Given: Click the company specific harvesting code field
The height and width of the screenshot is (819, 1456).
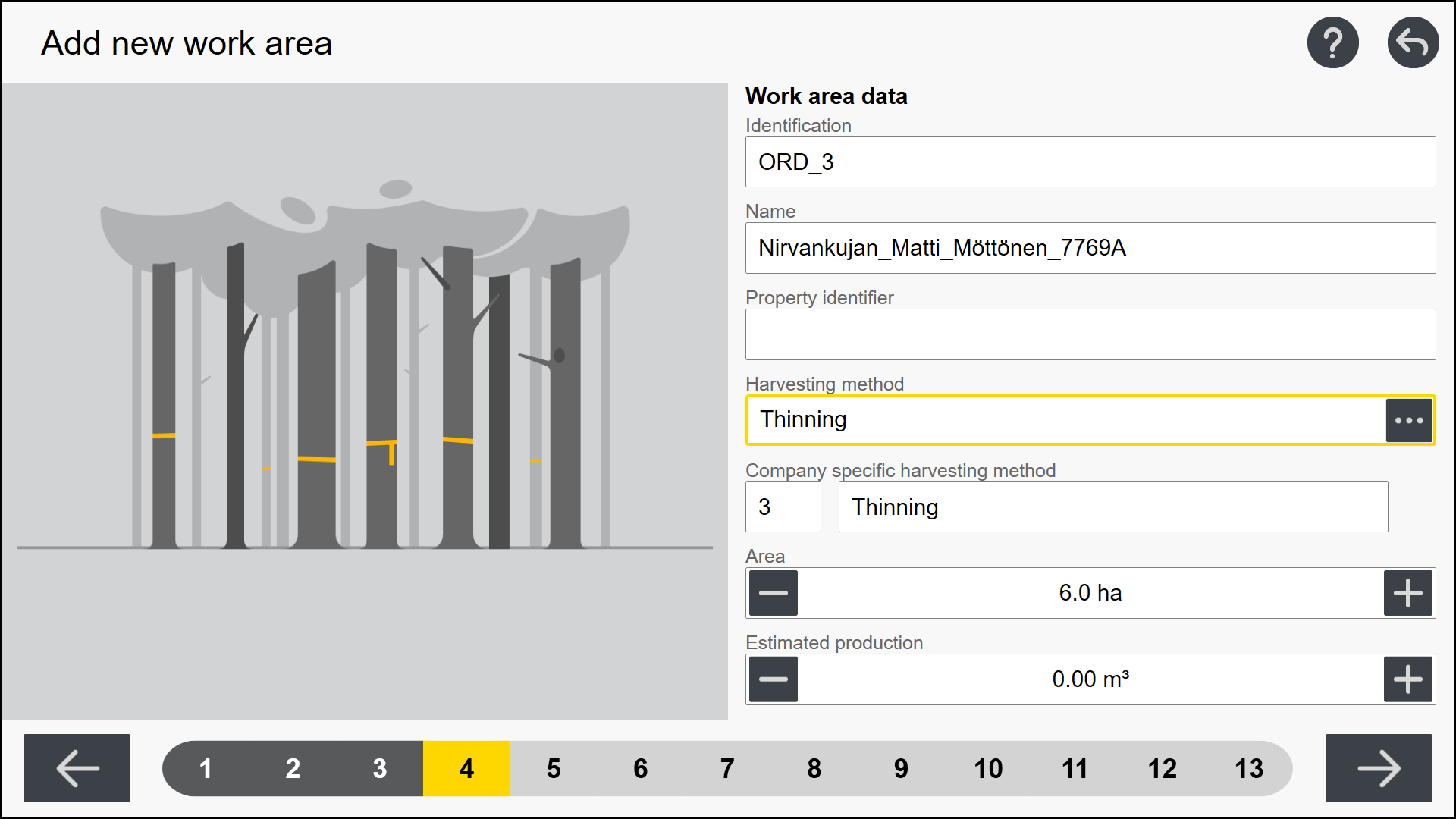Looking at the screenshot, I should tap(783, 507).
